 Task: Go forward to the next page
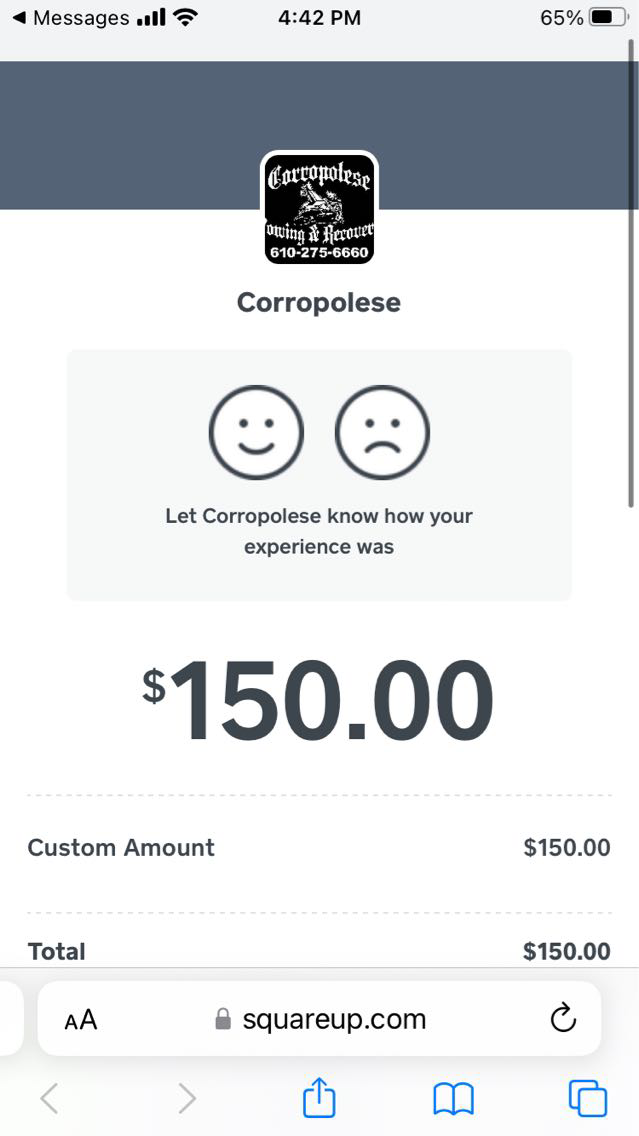point(186,1099)
